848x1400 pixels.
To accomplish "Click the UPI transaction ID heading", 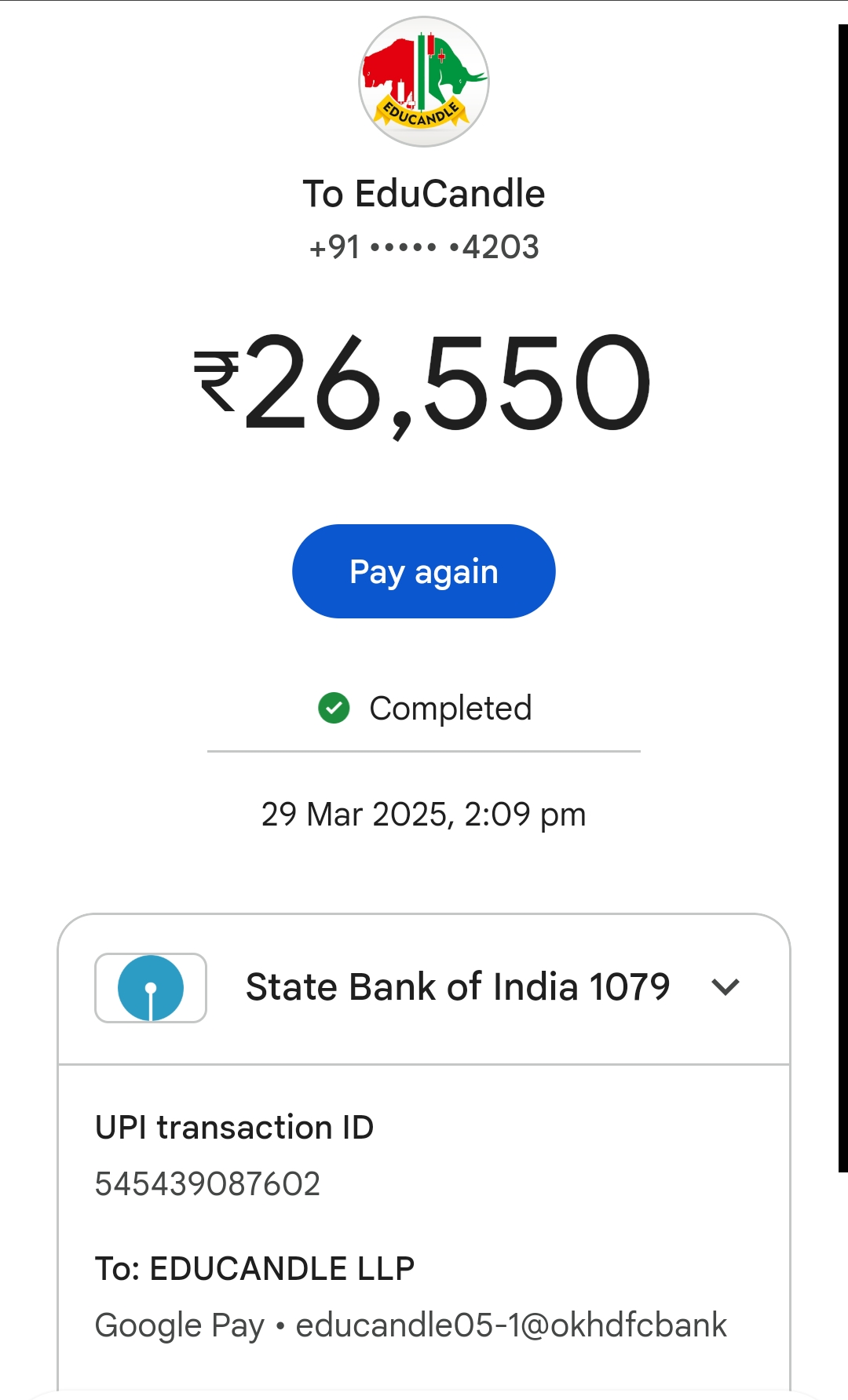I will click(x=234, y=1128).
